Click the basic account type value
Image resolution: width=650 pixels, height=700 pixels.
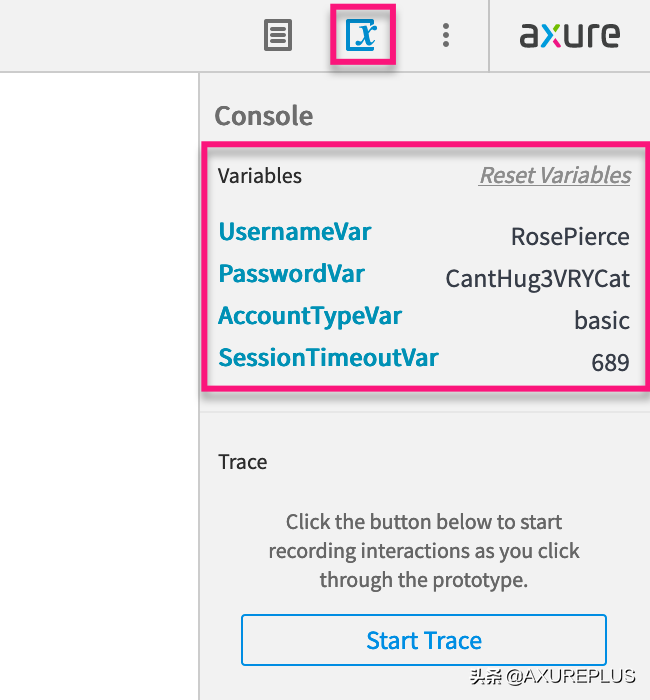pyautogui.click(x=601, y=321)
